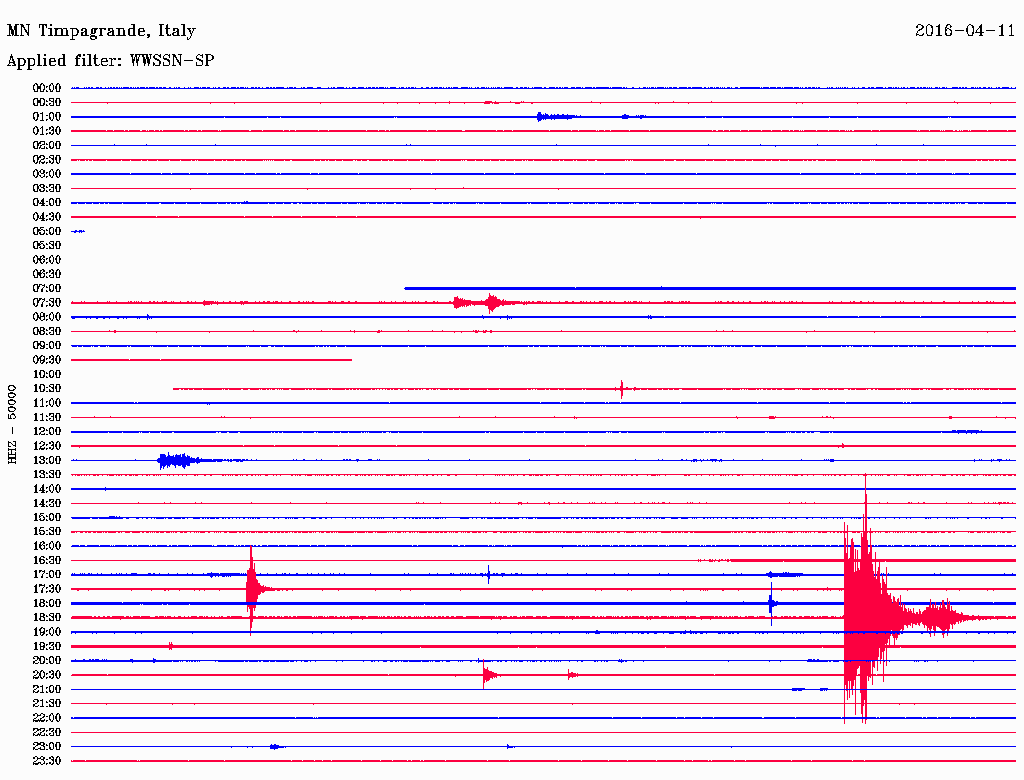The image size is (1024, 780).
Task: Select the 05:30 time label
Action: (x=47, y=245)
